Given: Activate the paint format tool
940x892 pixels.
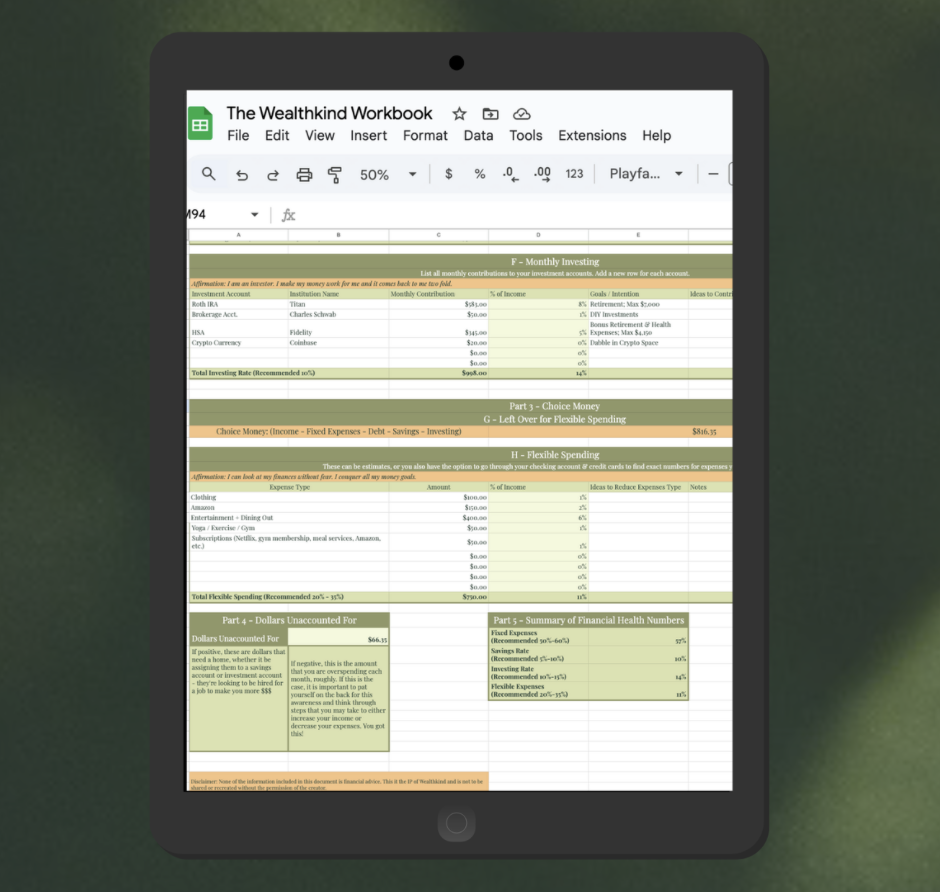Looking at the screenshot, I should pos(335,175).
